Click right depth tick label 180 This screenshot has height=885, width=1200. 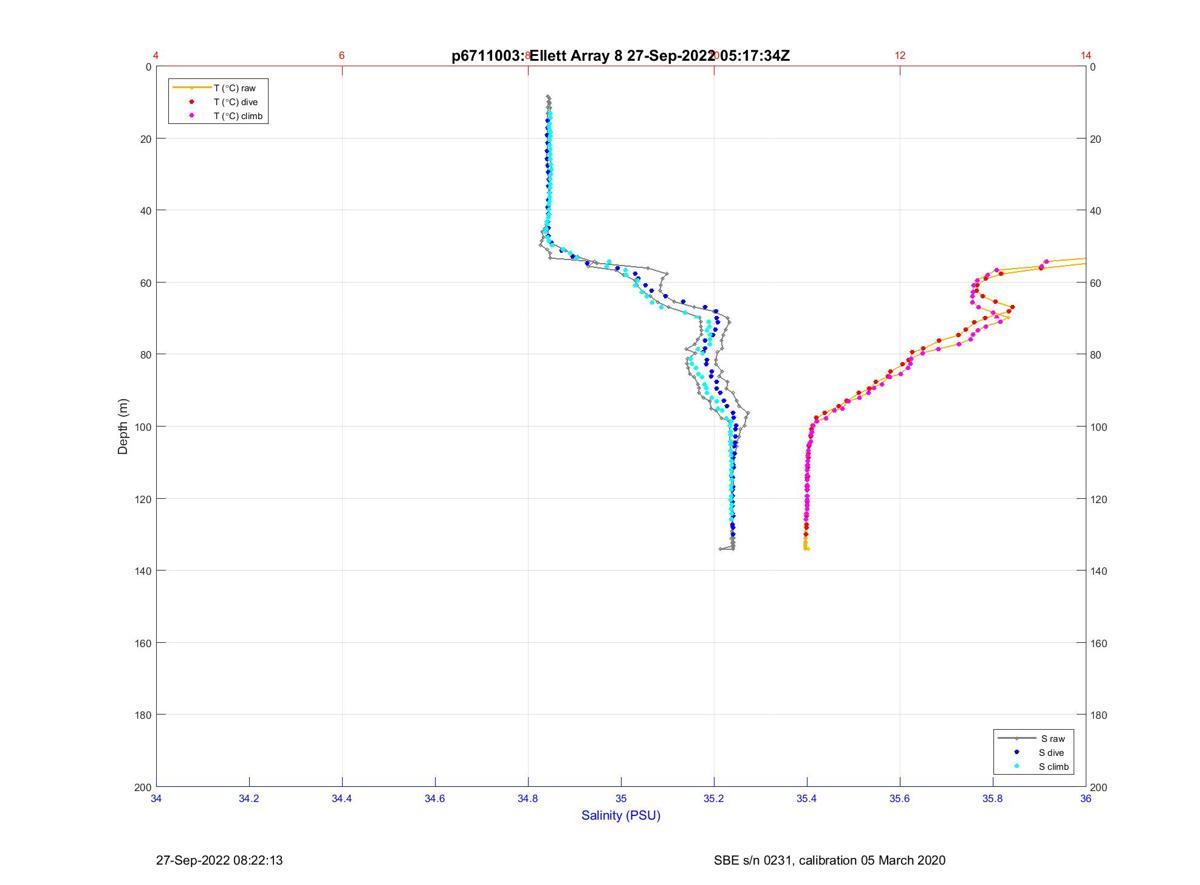click(x=1100, y=715)
